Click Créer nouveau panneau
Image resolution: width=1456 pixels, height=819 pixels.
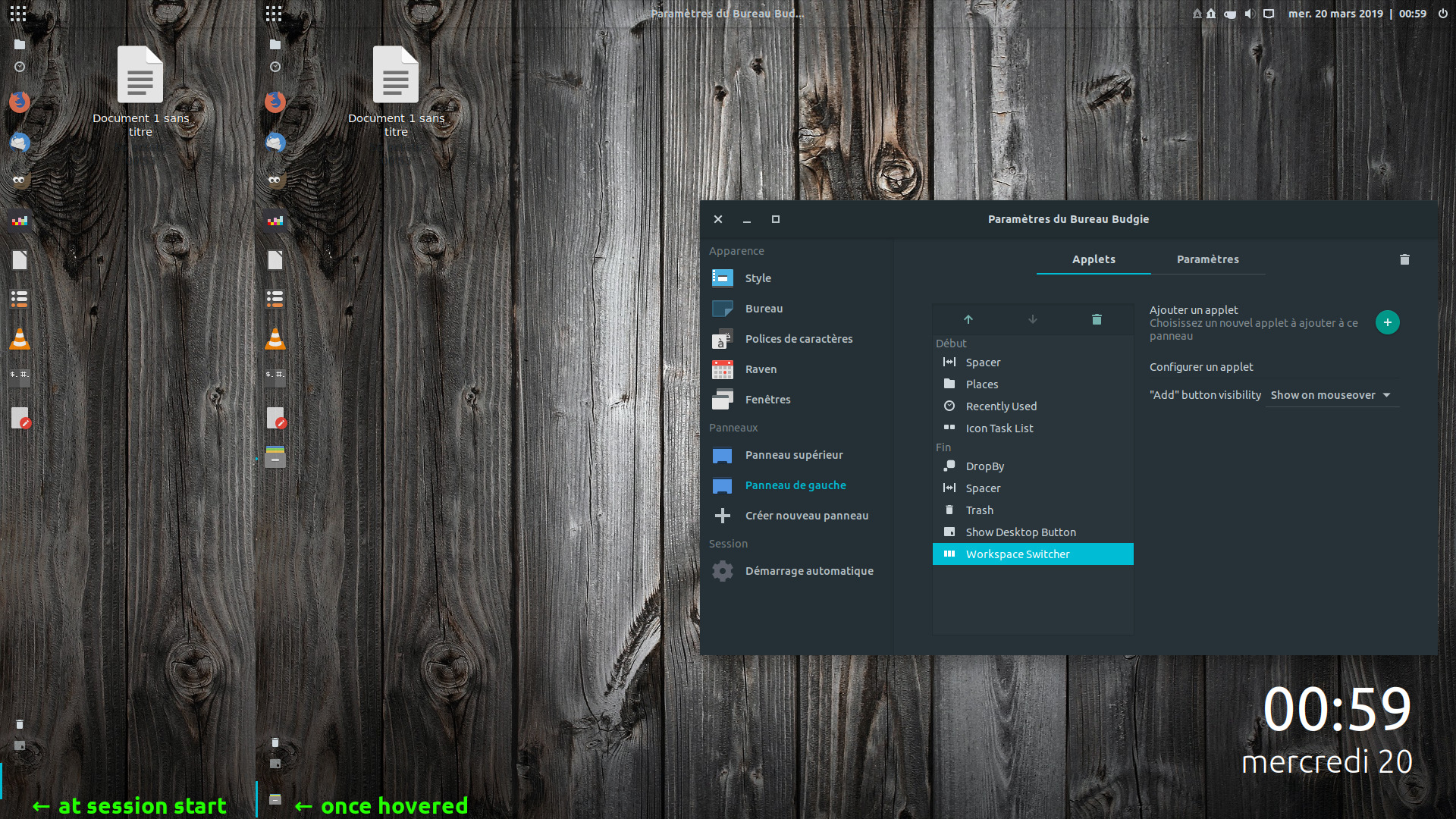(806, 515)
